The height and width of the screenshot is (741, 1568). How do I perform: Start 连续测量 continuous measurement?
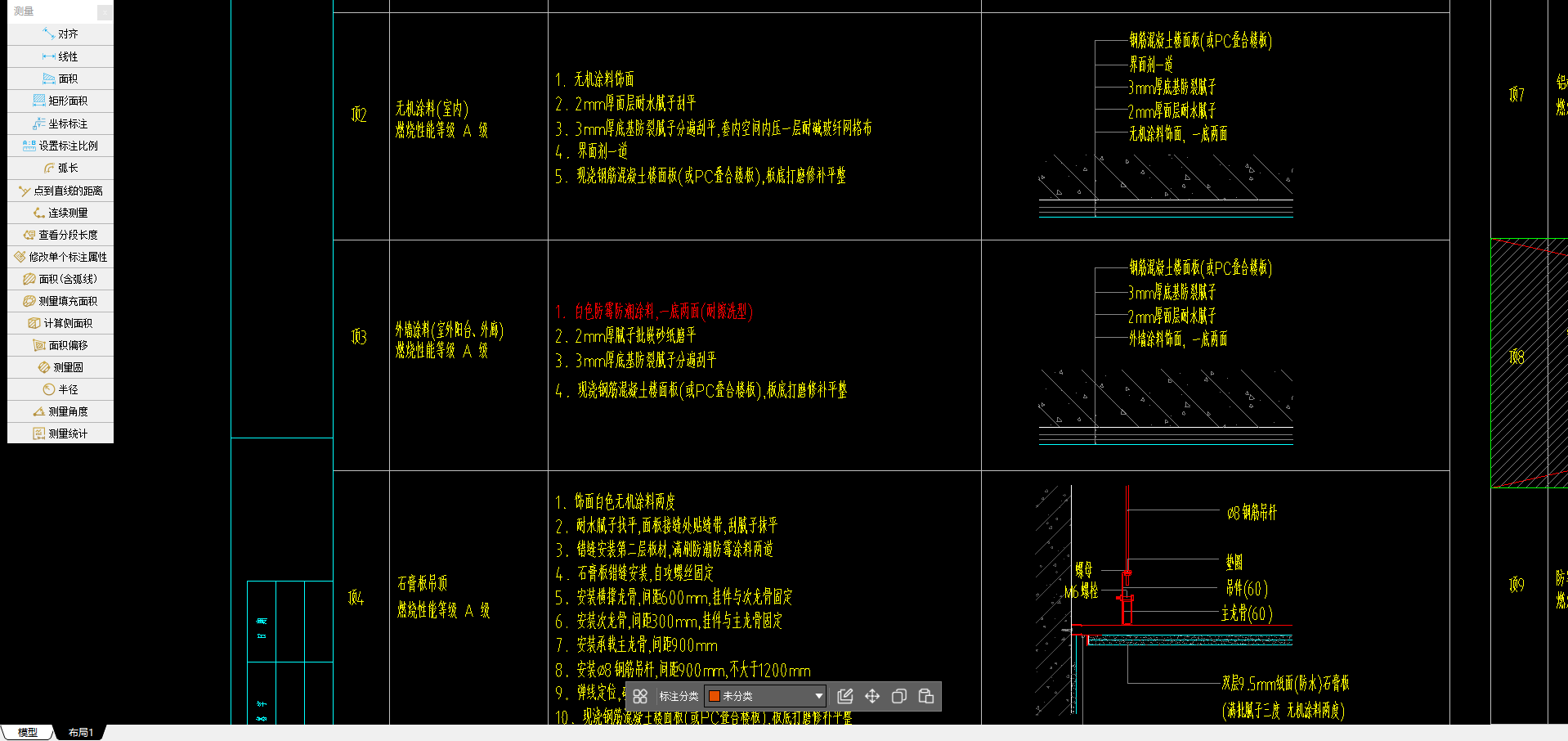(x=60, y=213)
